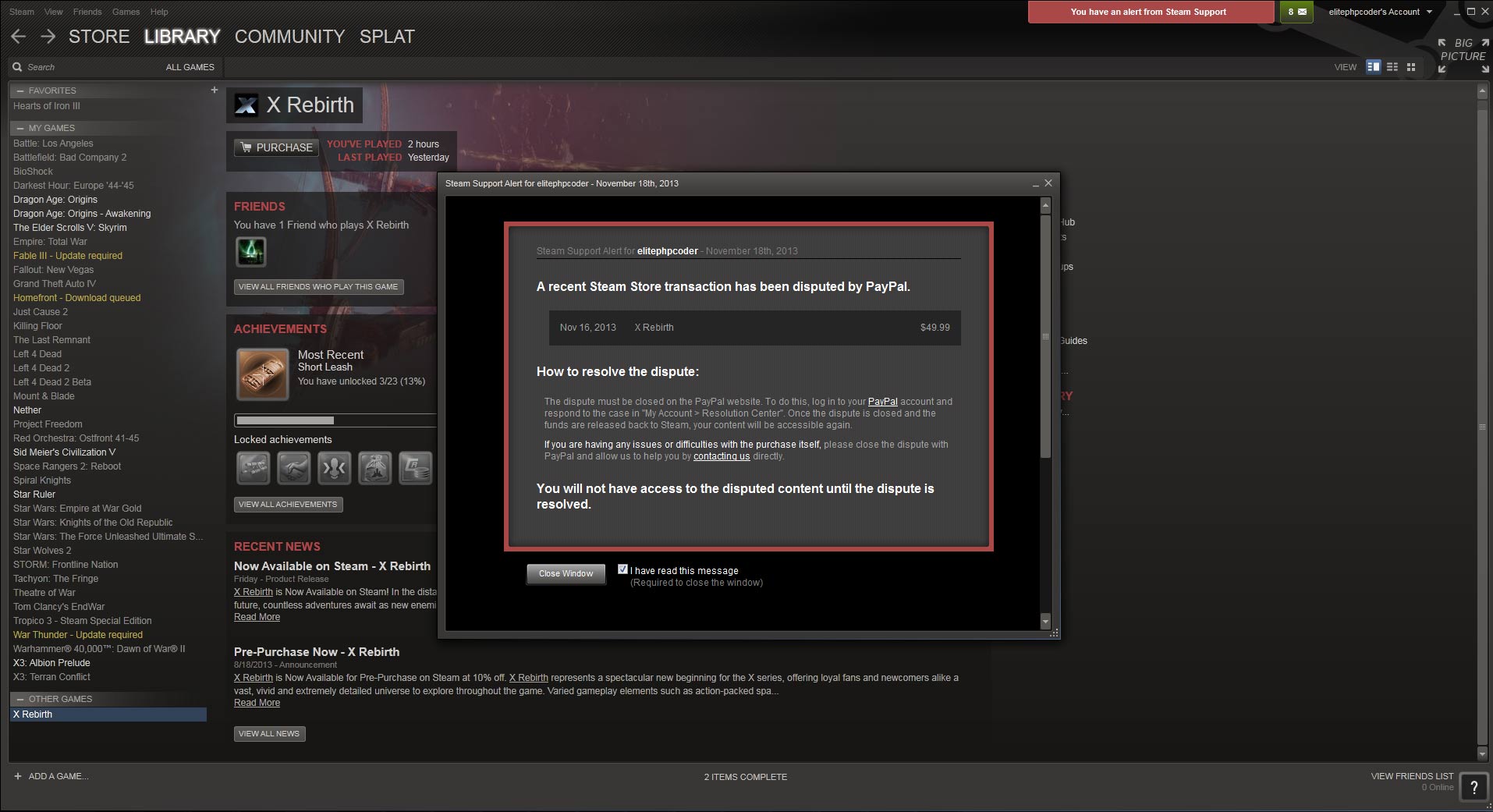Collapse the Other Games category

pyautogui.click(x=20, y=699)
